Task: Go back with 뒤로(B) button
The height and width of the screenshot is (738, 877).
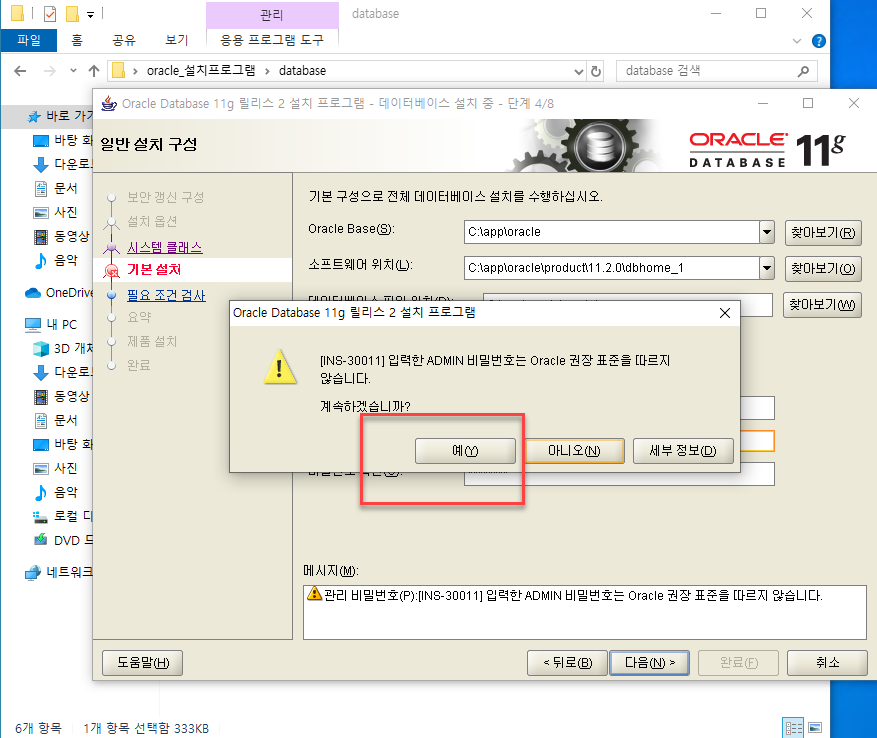Action: tap(567, 662)
